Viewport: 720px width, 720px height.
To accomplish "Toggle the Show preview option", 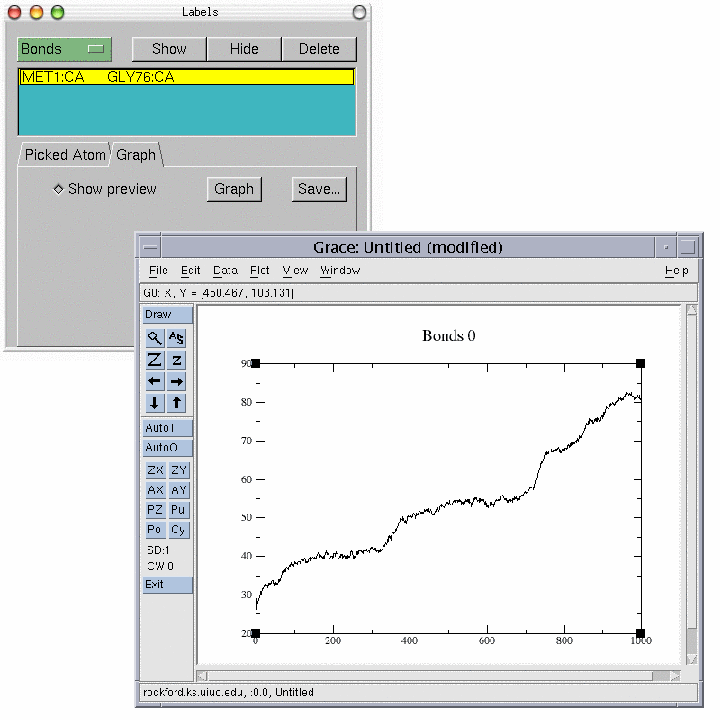I will pos(59,189).
